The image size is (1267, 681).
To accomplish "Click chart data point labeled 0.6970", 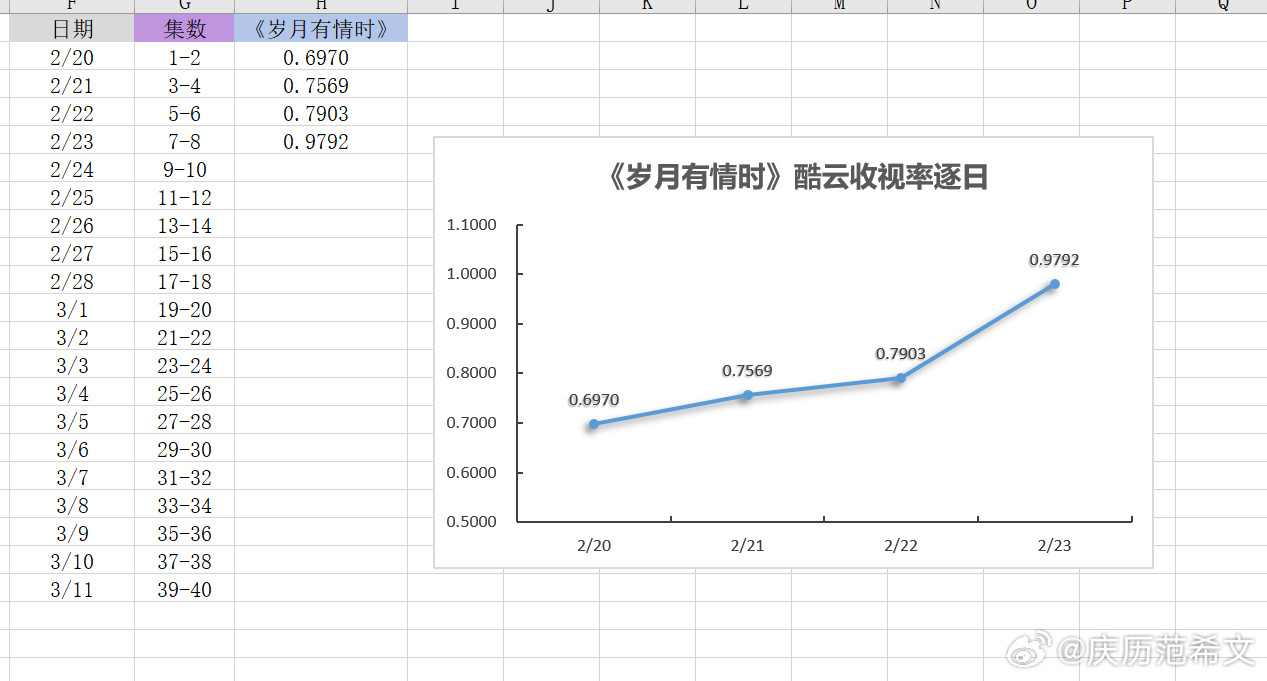I will (x=594, y=424).
